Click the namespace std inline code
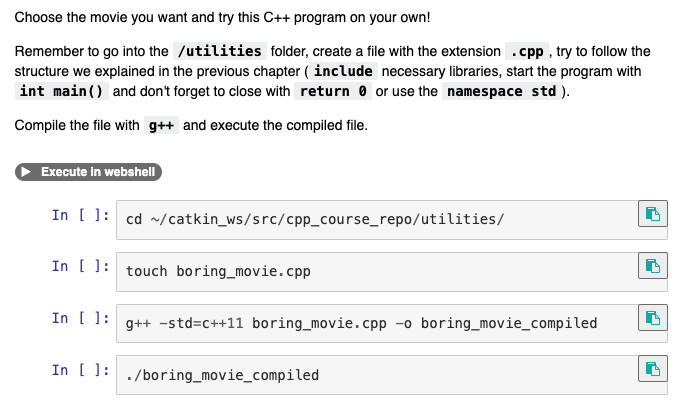The height and width of the screenshot is (412, 680). (x=502, y=91)
